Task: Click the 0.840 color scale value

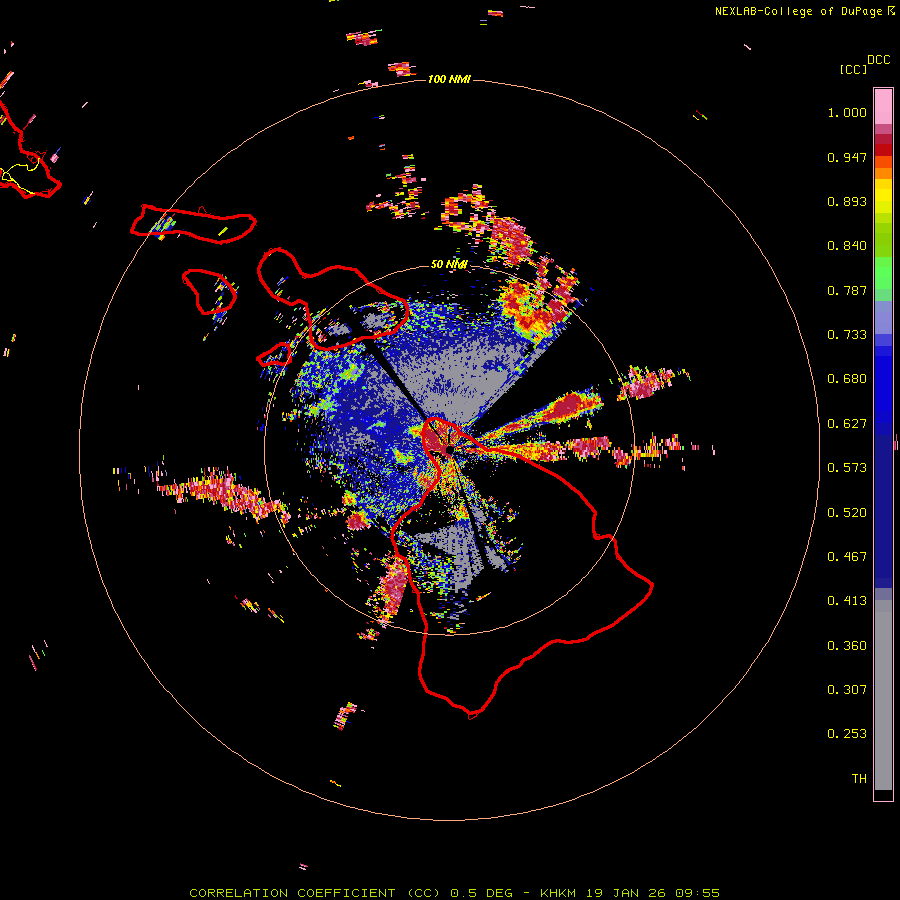Action: point(847,246)
